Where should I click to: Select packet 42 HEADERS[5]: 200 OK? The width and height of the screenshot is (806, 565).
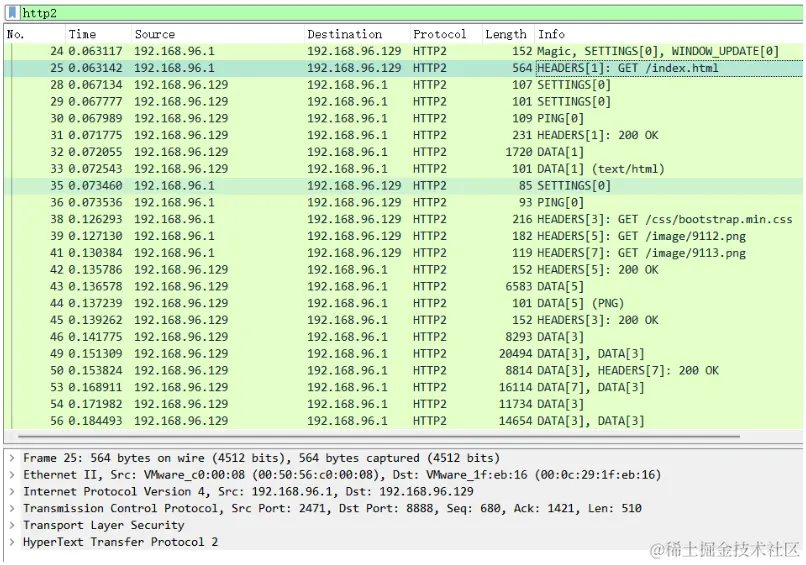tap(403, 270)
